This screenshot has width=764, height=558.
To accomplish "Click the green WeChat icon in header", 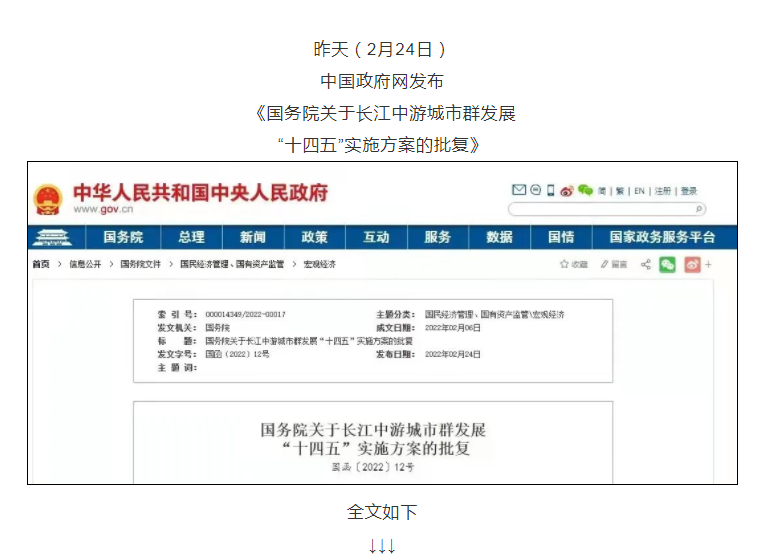I will 585,190.
